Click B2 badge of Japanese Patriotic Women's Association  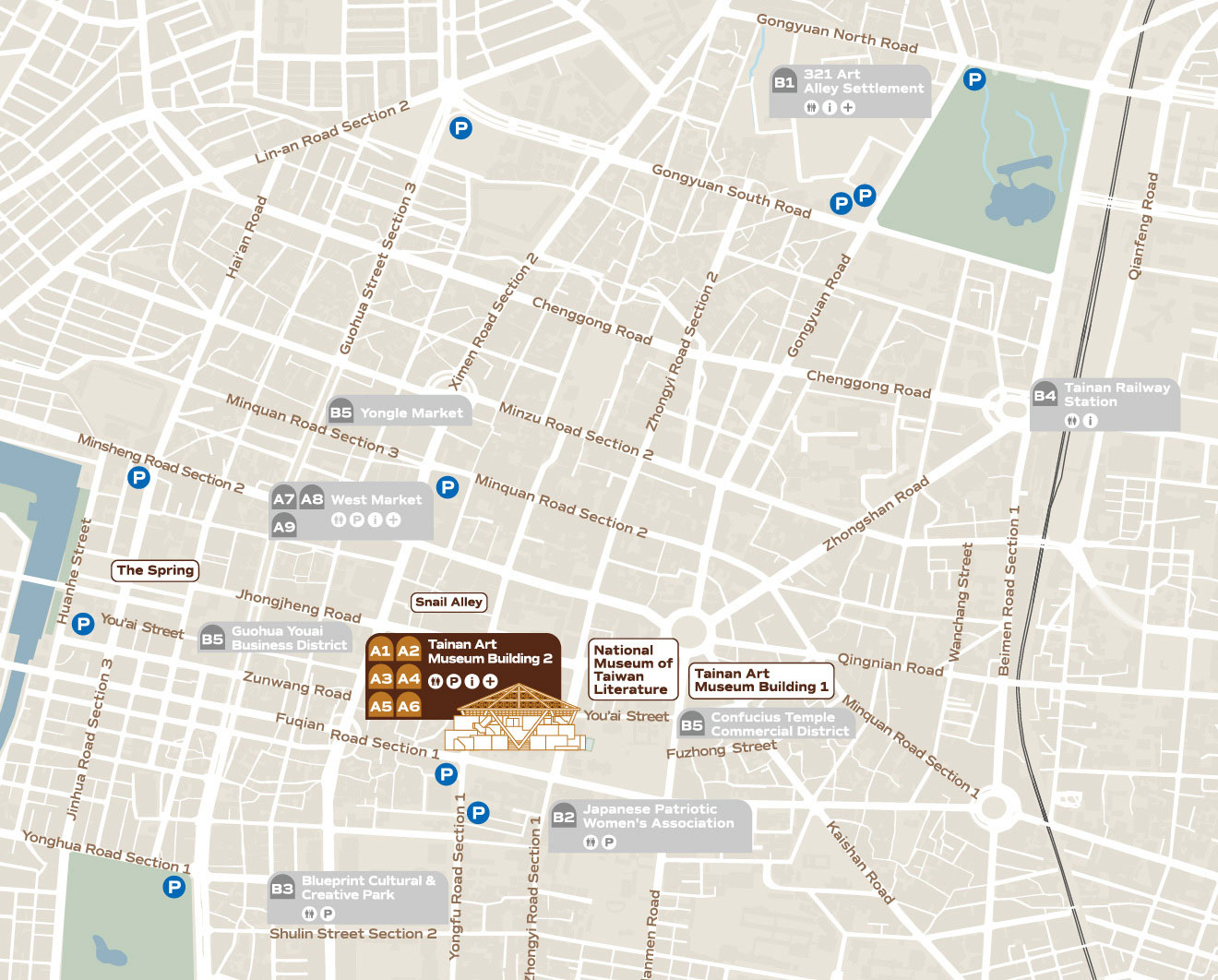[x=563, y=817]
